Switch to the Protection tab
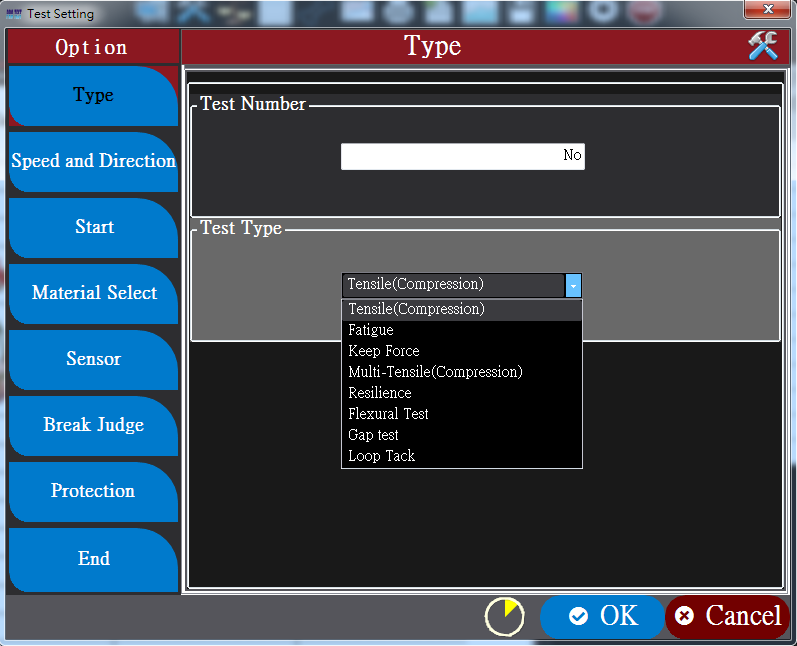The image size is (797, 646). tap(93, 491)
